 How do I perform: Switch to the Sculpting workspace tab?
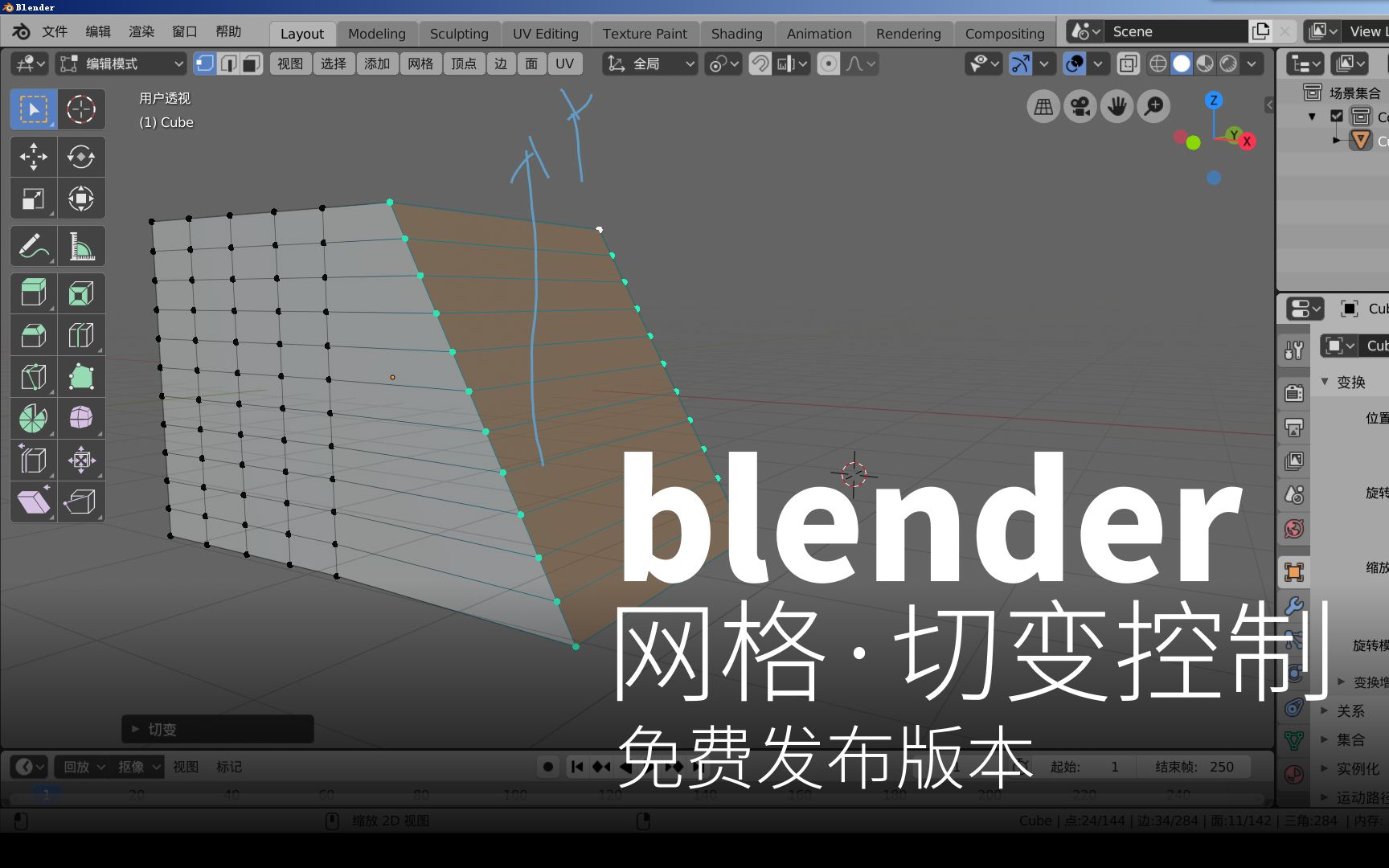[x=459, y=34]
